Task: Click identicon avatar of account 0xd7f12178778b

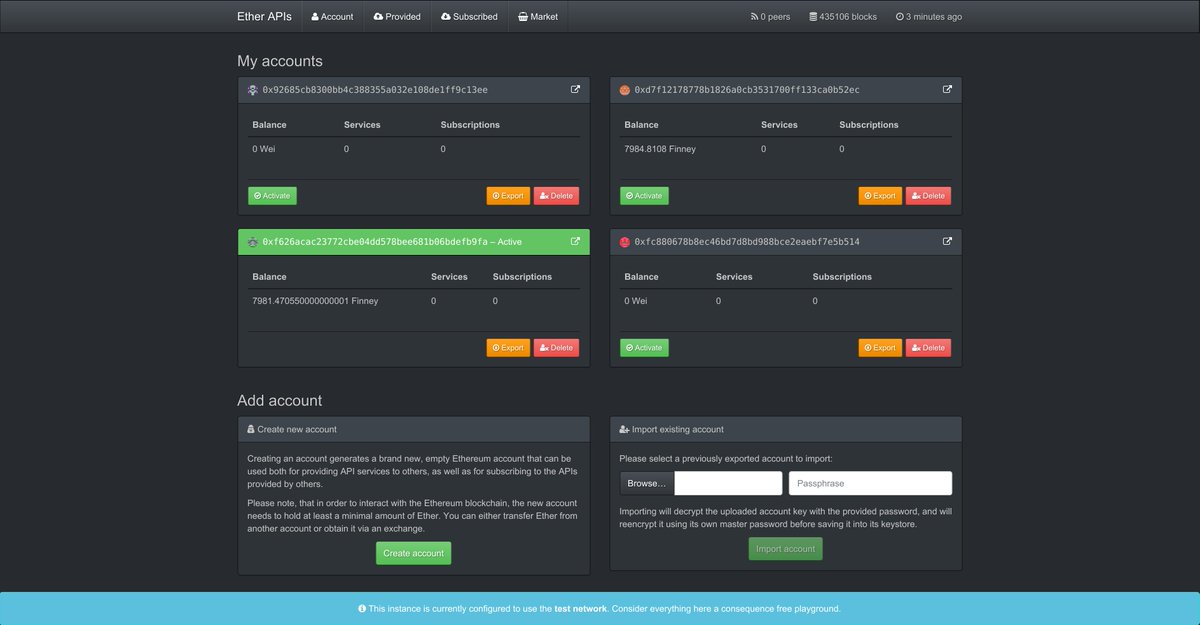Action: (625, 90)
